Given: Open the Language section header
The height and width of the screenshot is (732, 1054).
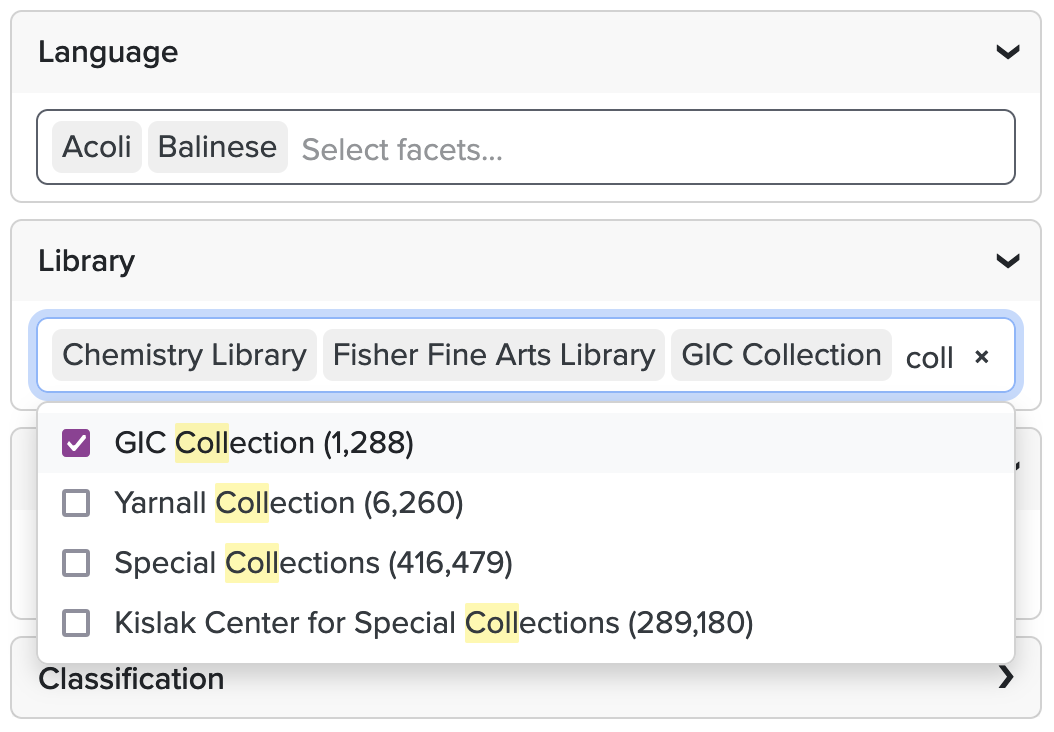Looking at the screenshot, I should [108, 52].
